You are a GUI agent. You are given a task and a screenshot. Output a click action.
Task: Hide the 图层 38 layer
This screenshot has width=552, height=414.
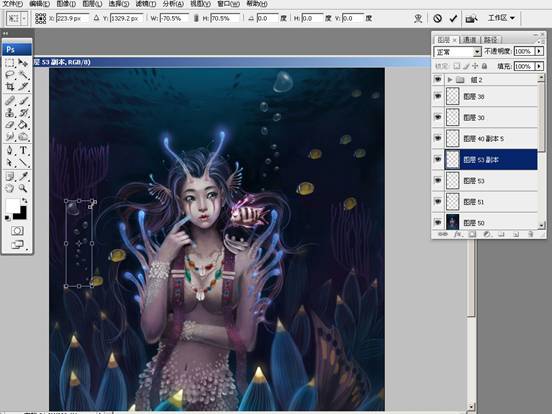(x=438, y=96)
